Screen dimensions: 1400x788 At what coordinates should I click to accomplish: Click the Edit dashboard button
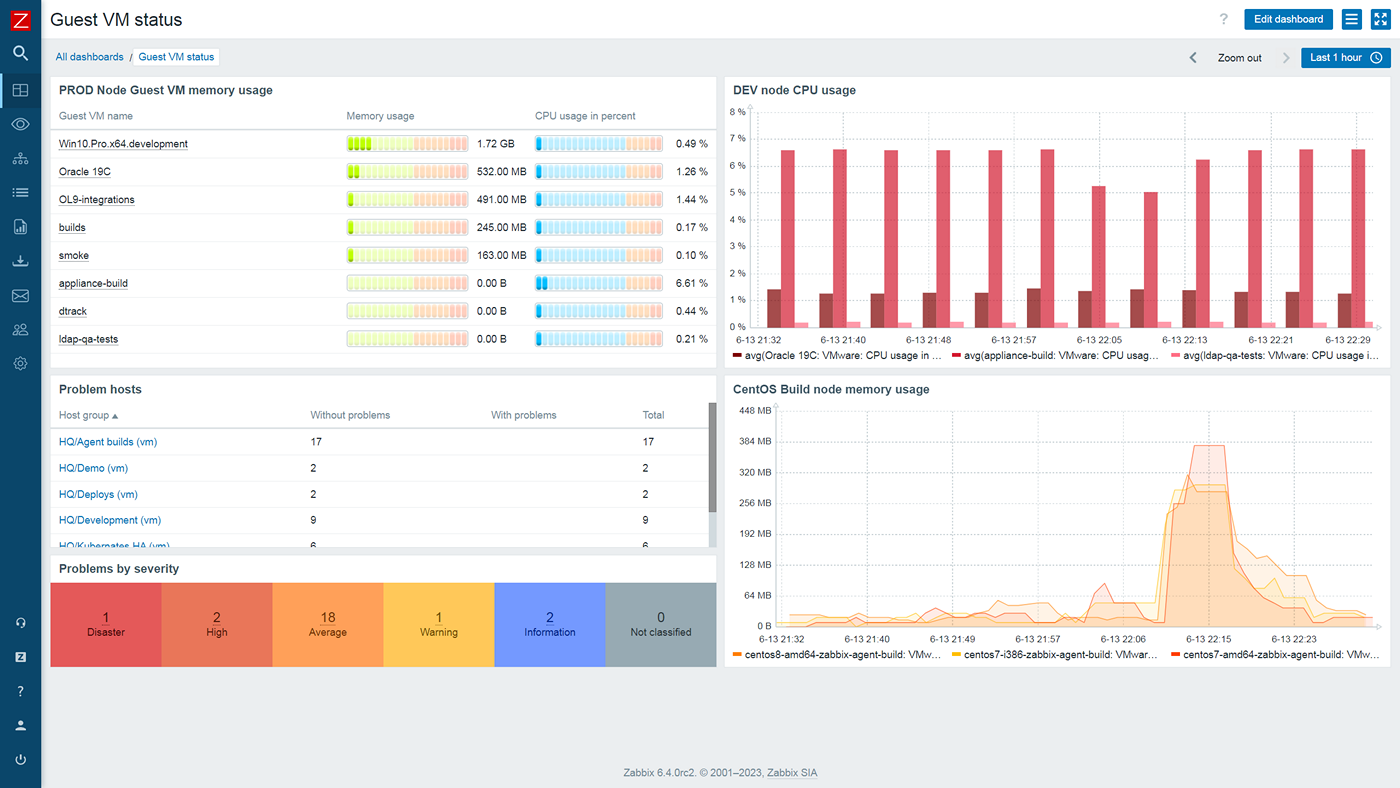tap(1288, 19)
